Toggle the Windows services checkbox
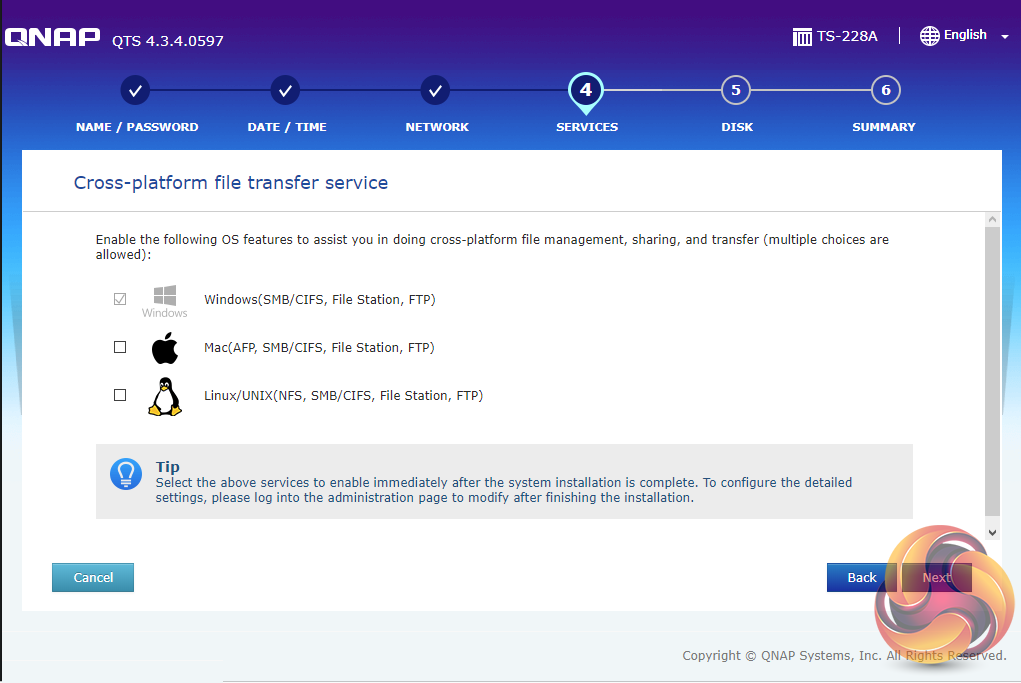The height and width of the screenshot is (683, 1021). (x=120, y=299)
